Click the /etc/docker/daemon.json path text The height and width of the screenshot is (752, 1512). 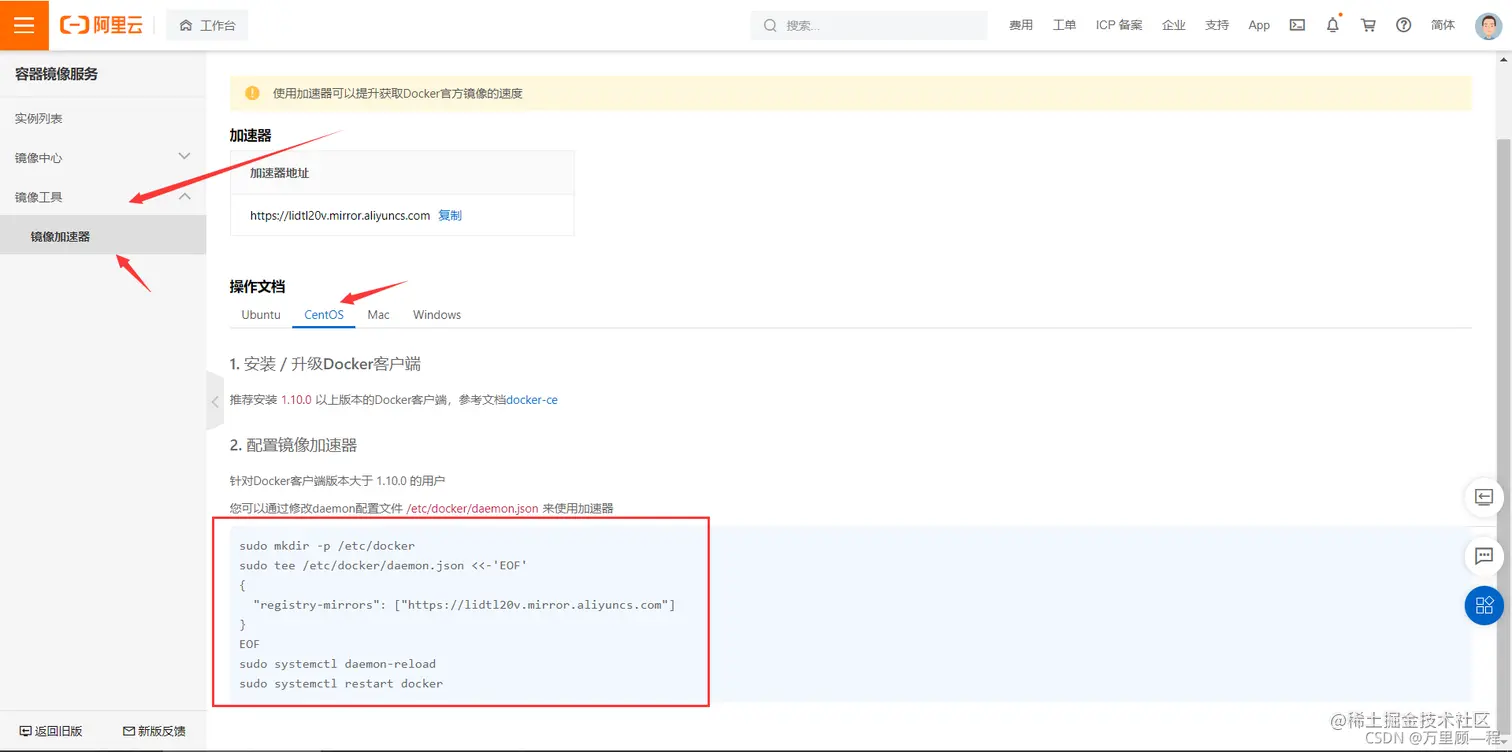[472, 508]
